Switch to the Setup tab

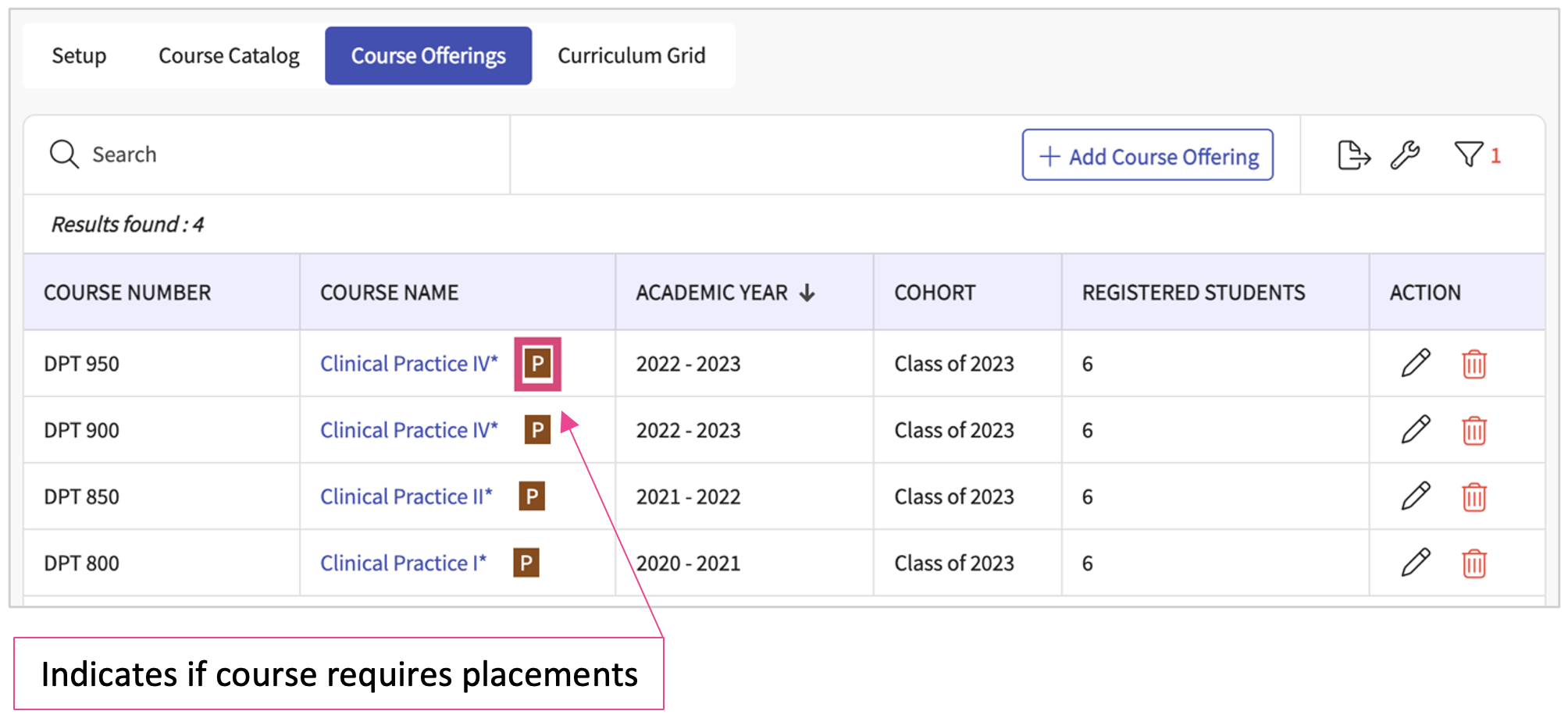pos(79,55)
